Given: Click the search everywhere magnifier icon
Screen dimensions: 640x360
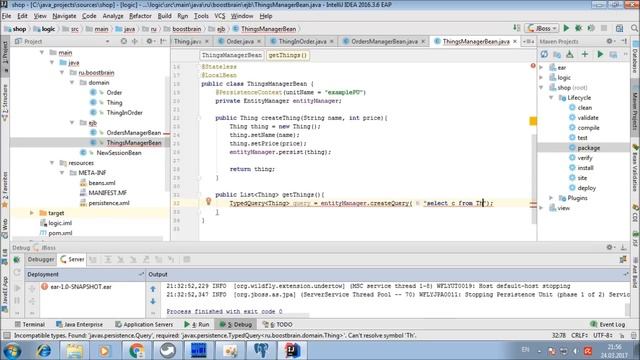Looking at the screenshot, I should tap(634, 28).
